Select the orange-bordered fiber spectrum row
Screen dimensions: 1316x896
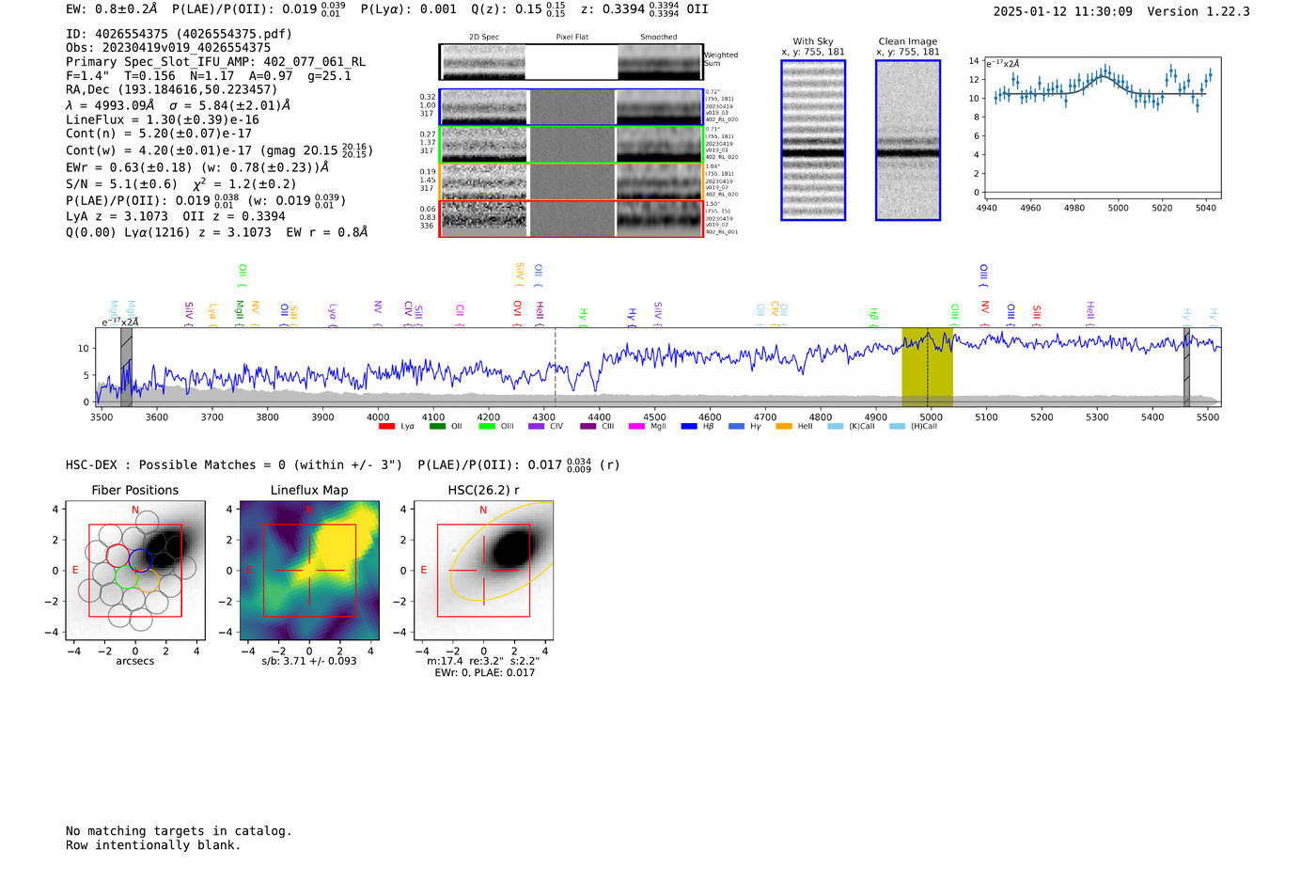572,181
